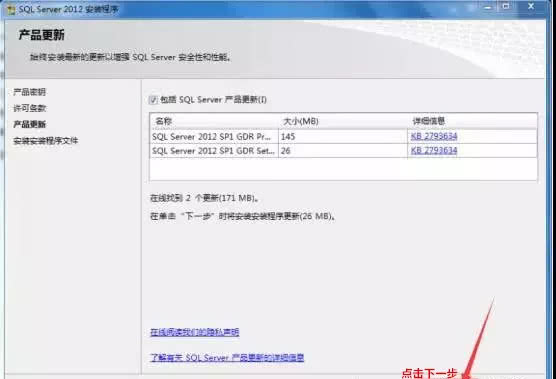The image size is (556, 379).
Task: Click the SQL Server setup title bar icon
Action: point(11,10)
